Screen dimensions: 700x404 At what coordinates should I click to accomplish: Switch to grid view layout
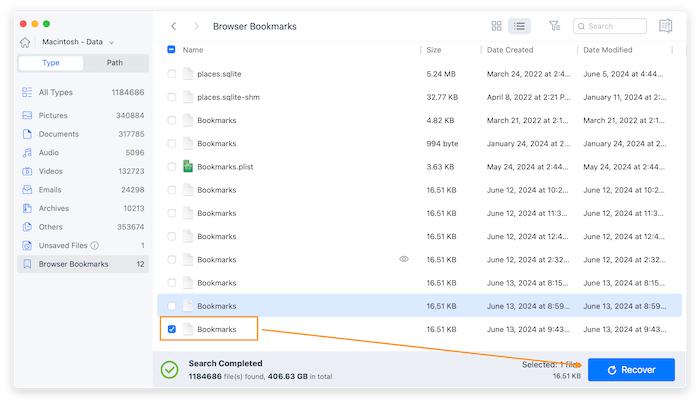tap(497, 26)
